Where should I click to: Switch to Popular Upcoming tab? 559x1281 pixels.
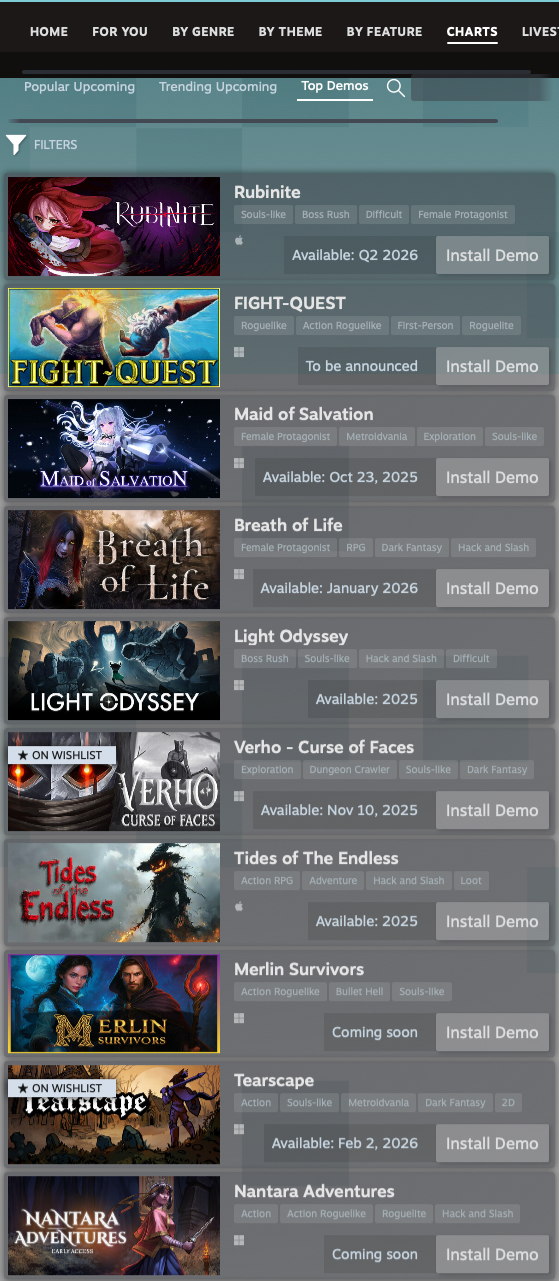click(x=79, y=87)
